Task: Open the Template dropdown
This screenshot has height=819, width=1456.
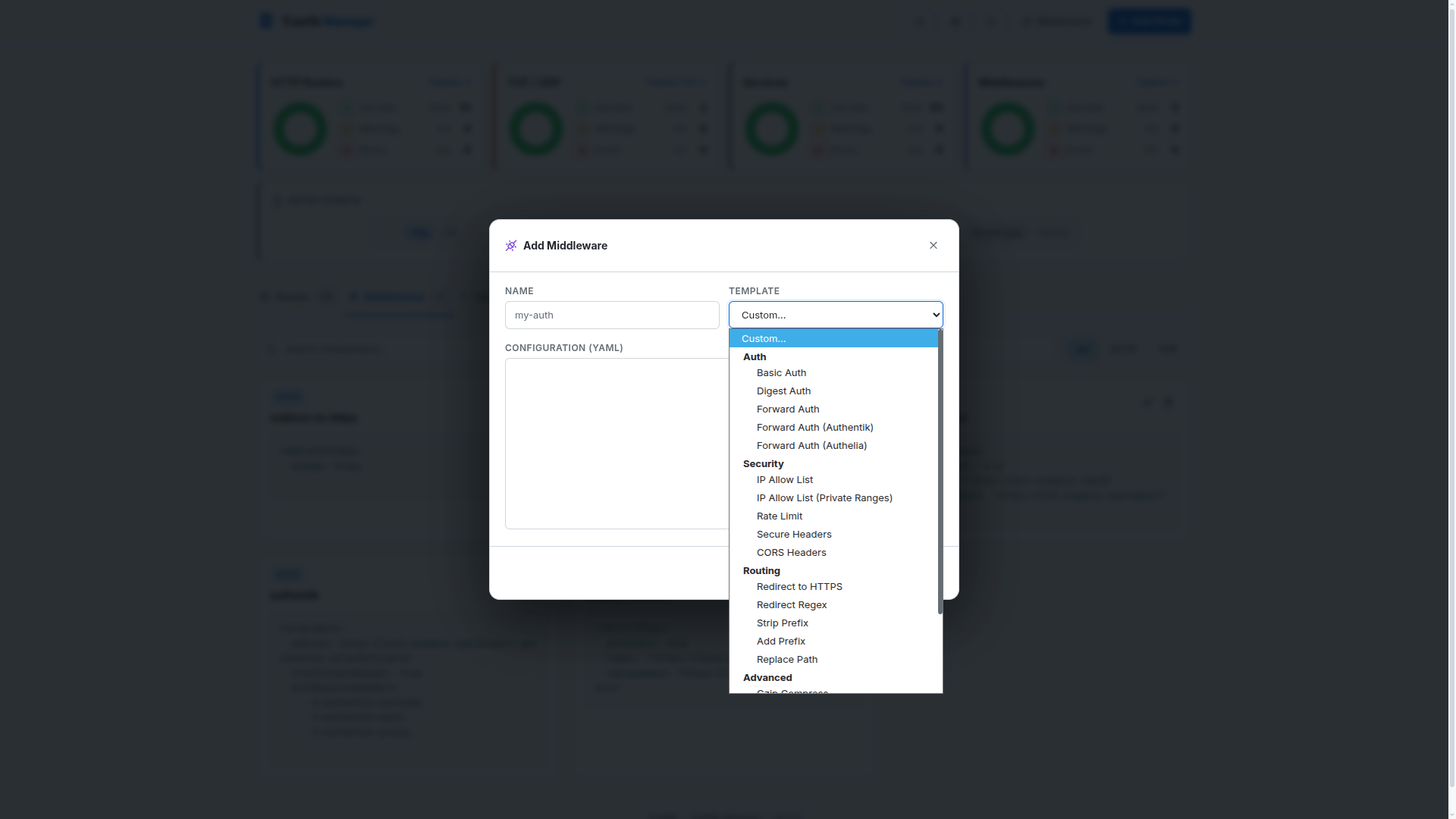Action: pyautogui.click(x=835, y=315)
